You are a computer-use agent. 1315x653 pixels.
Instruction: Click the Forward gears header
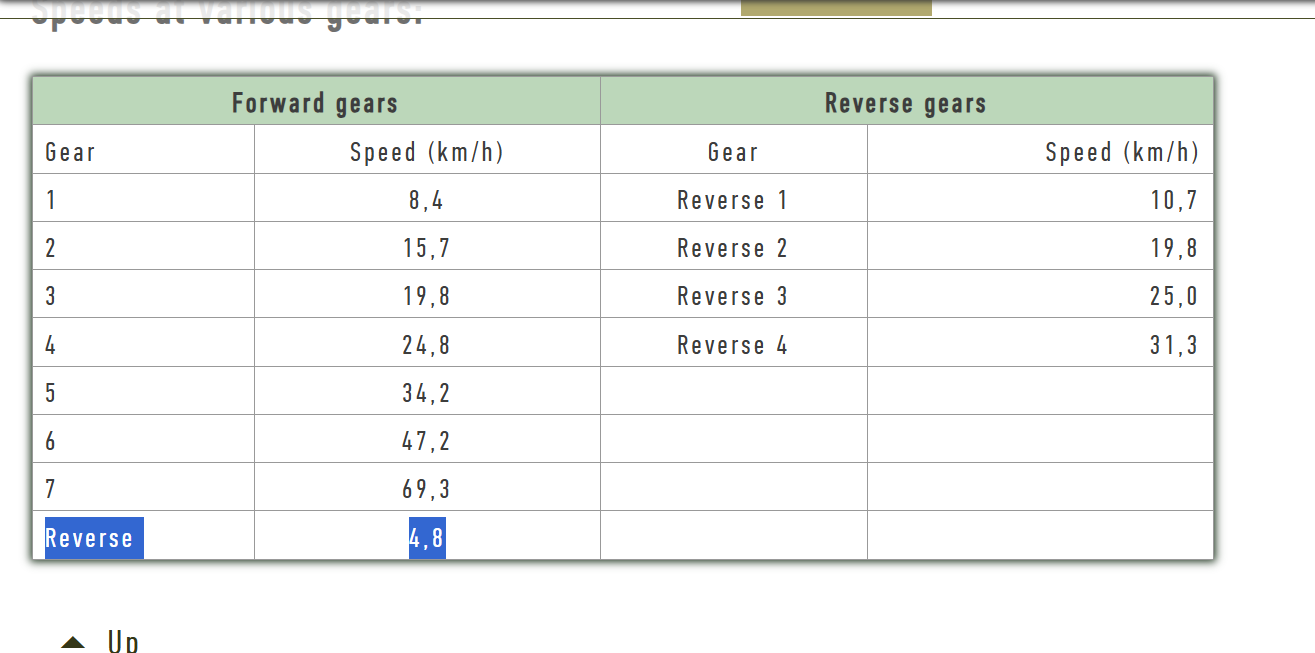pyautogui.click(x=315, y=102)
